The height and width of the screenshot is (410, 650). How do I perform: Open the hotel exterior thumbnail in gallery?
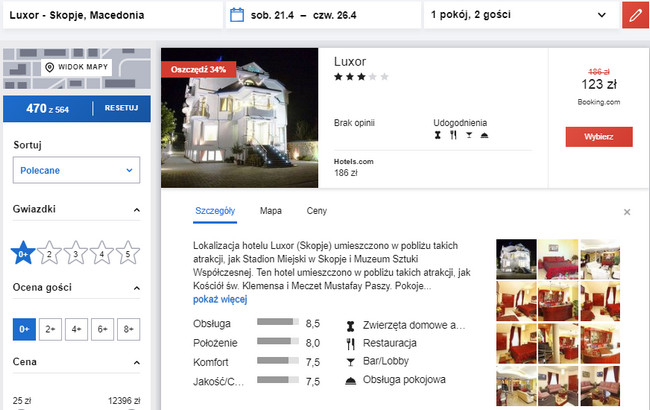point(516,259)
